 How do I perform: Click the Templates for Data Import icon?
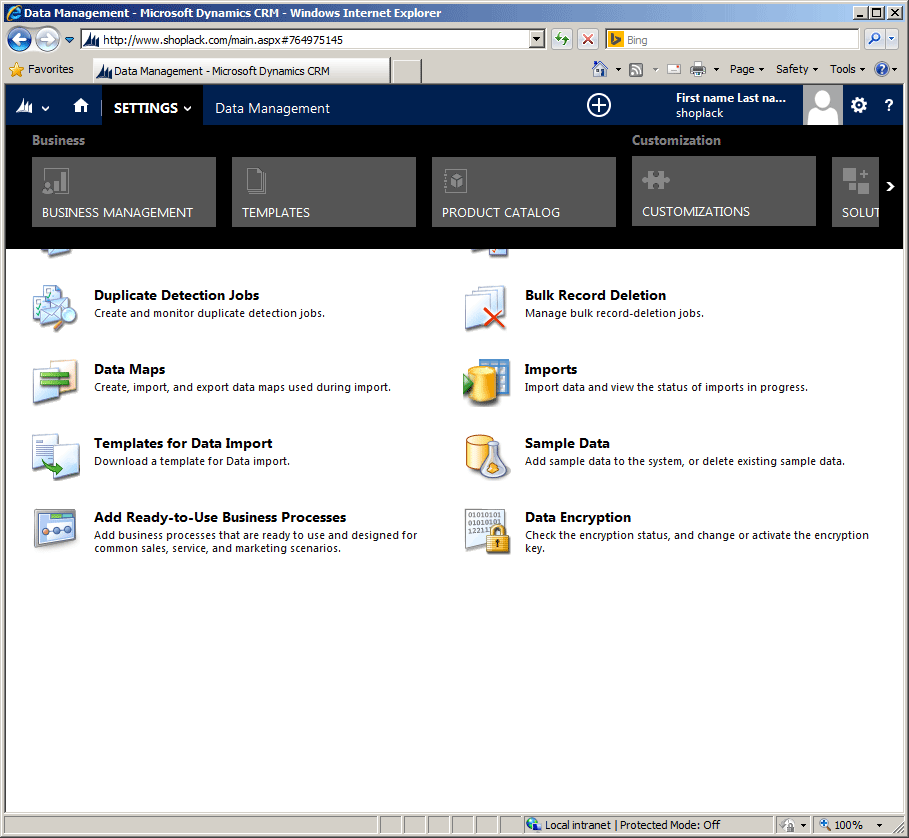56,456
